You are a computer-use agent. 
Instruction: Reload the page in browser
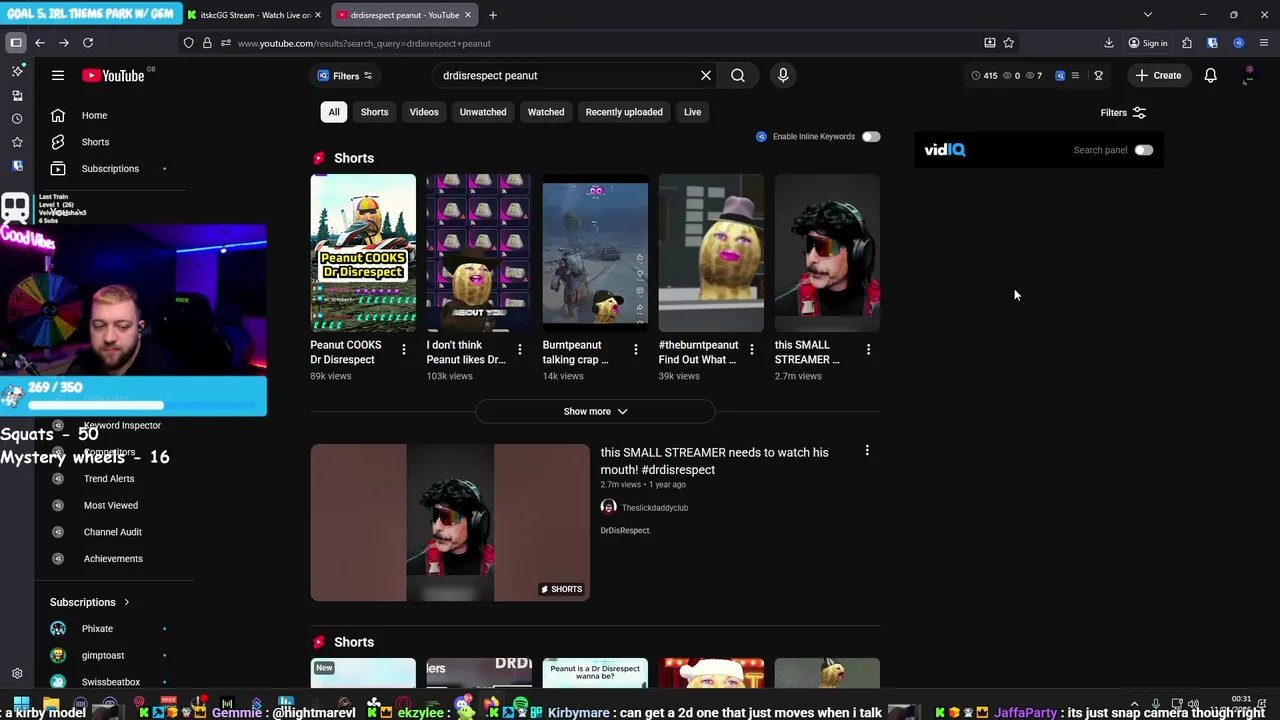[88, 43]
